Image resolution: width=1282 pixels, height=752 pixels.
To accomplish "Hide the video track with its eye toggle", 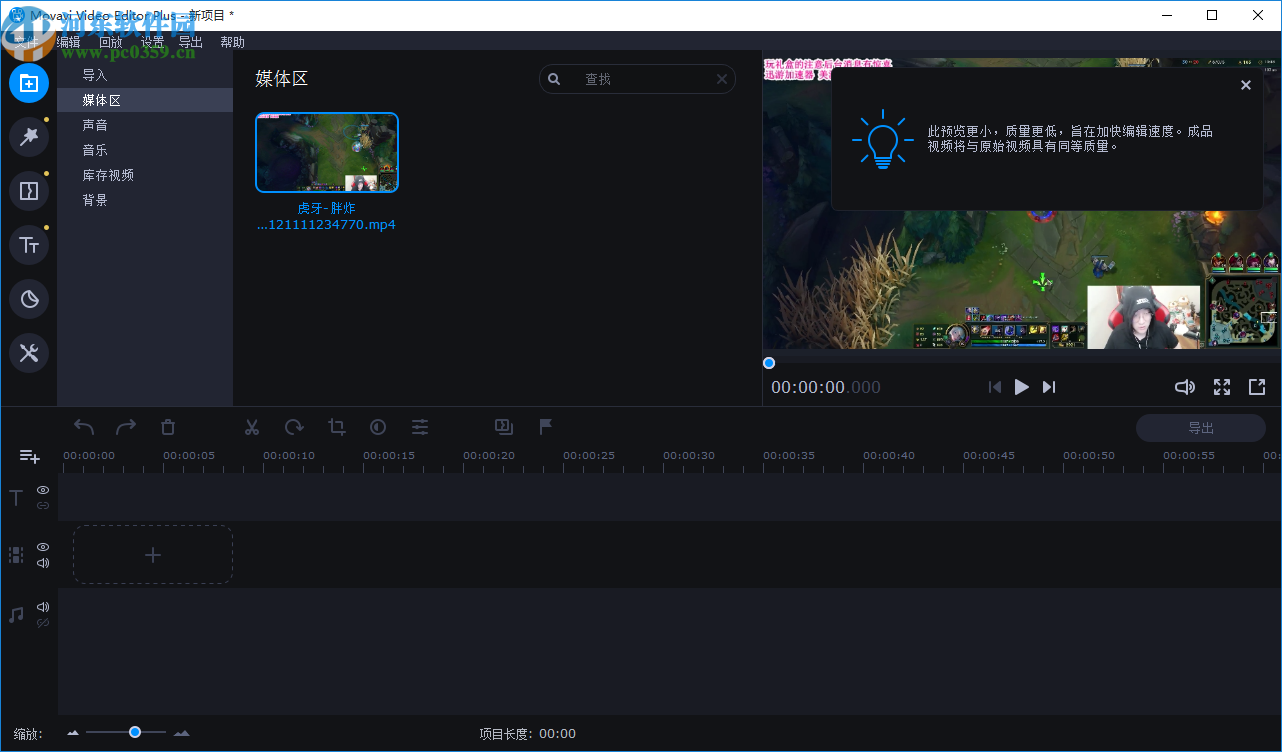I will 42,547.
